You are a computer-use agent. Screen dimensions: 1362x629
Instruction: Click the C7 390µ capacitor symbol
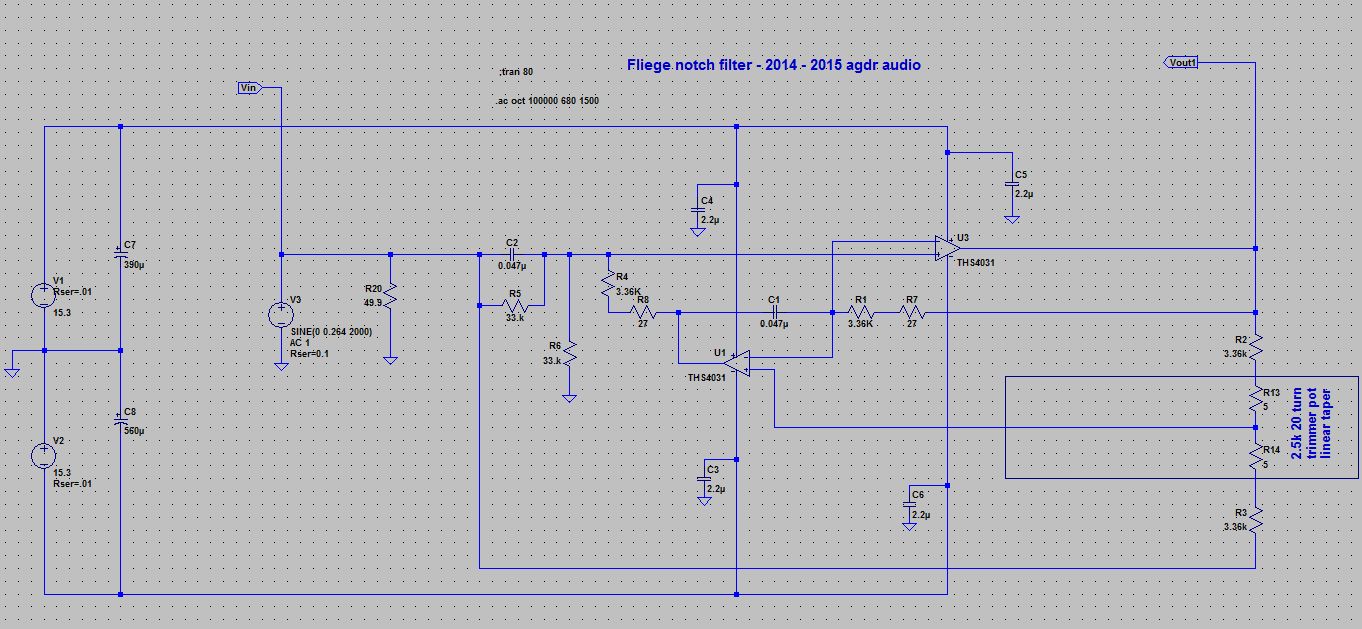point(120,255)
